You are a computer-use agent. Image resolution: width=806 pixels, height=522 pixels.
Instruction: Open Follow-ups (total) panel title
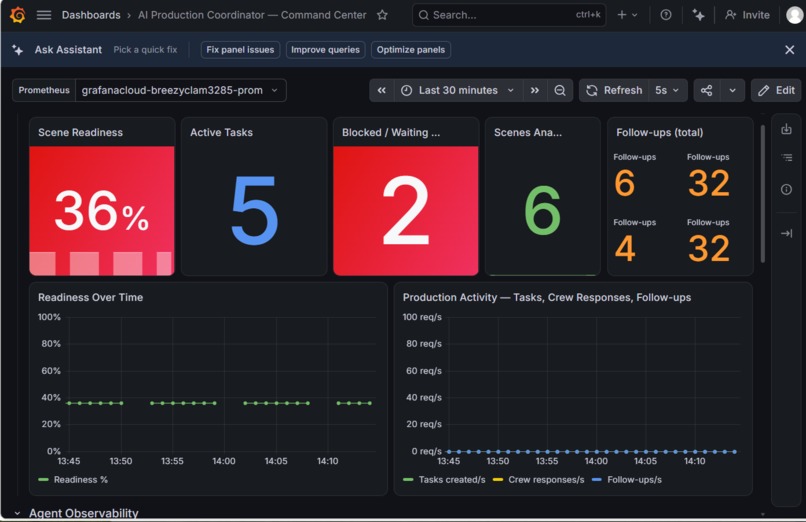tap(660, 133)
